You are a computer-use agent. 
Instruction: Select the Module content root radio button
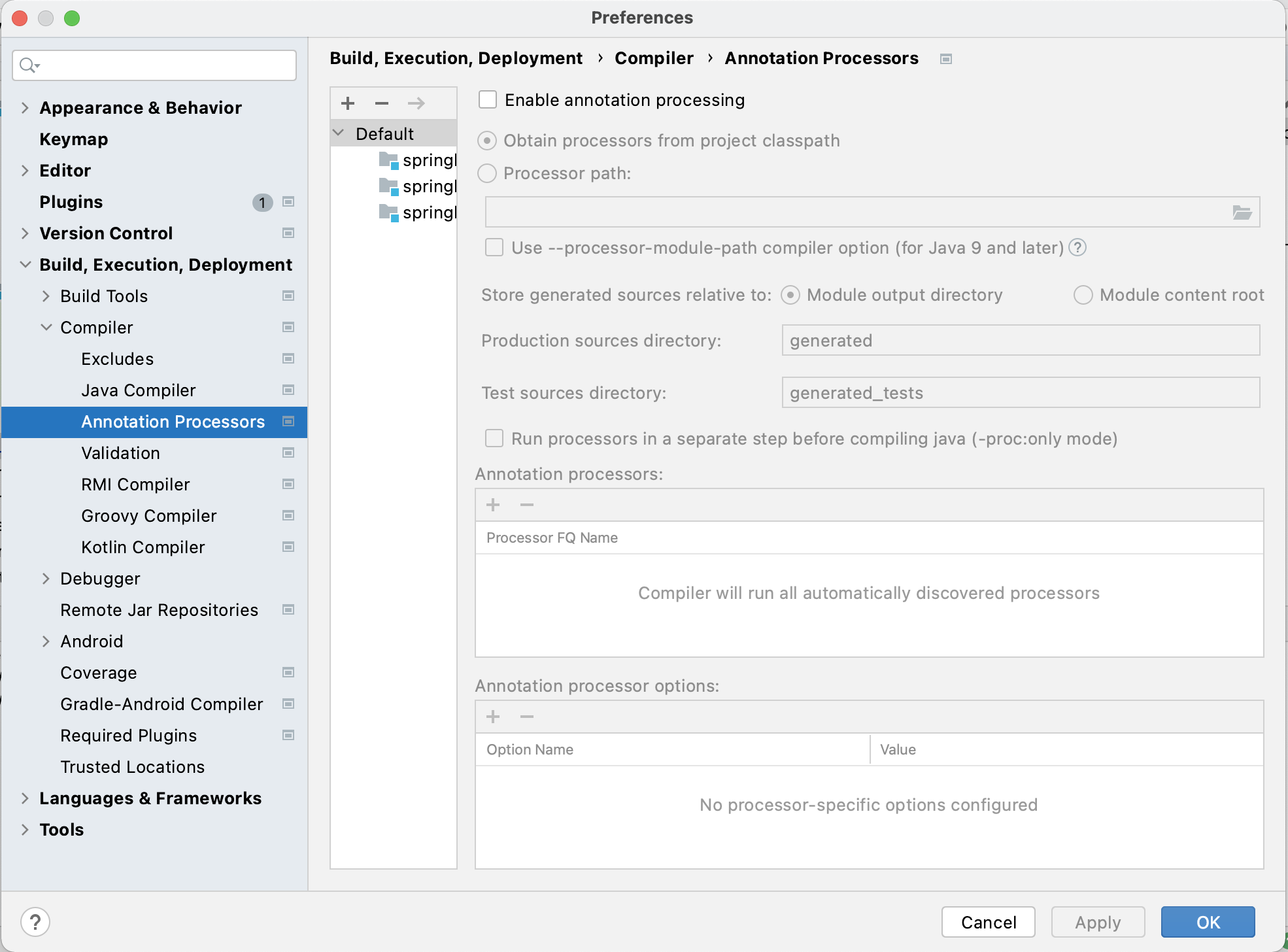click(1083, 295)
